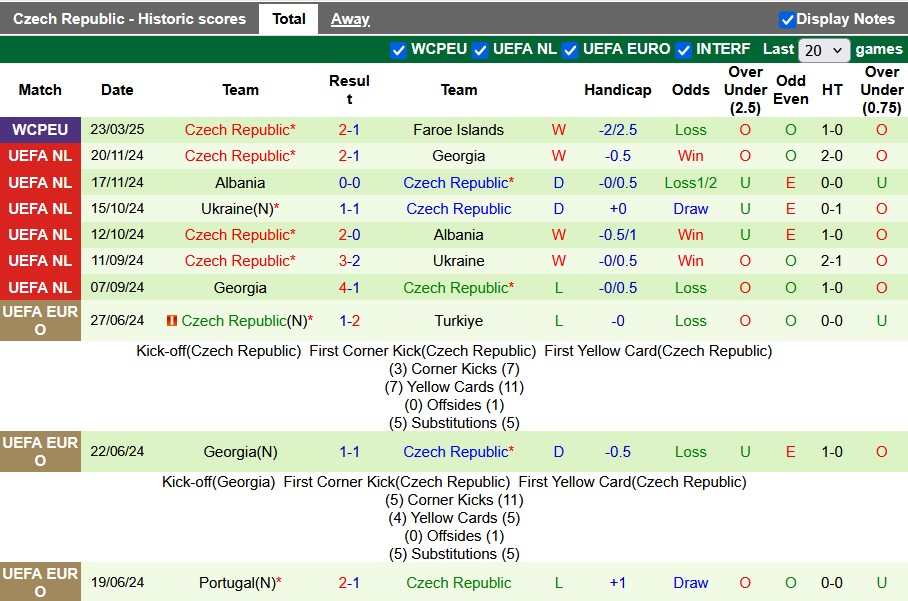
Task: Toggle the Display Notes checkbox
Action: click(787, 19)
